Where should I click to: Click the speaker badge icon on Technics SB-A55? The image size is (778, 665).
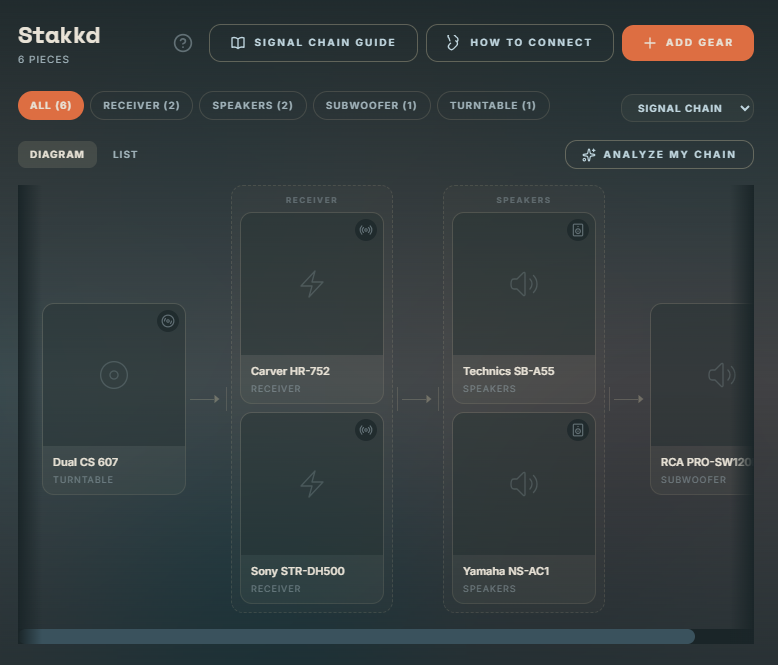(578, 230)
